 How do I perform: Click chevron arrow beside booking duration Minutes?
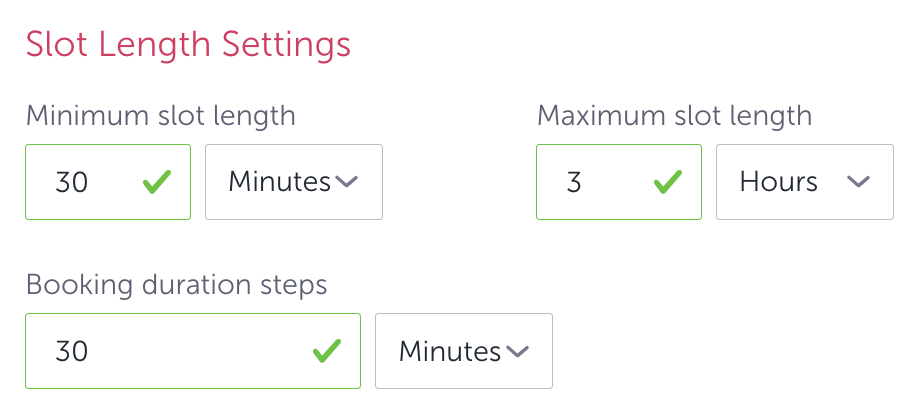(x=516, y=351)
